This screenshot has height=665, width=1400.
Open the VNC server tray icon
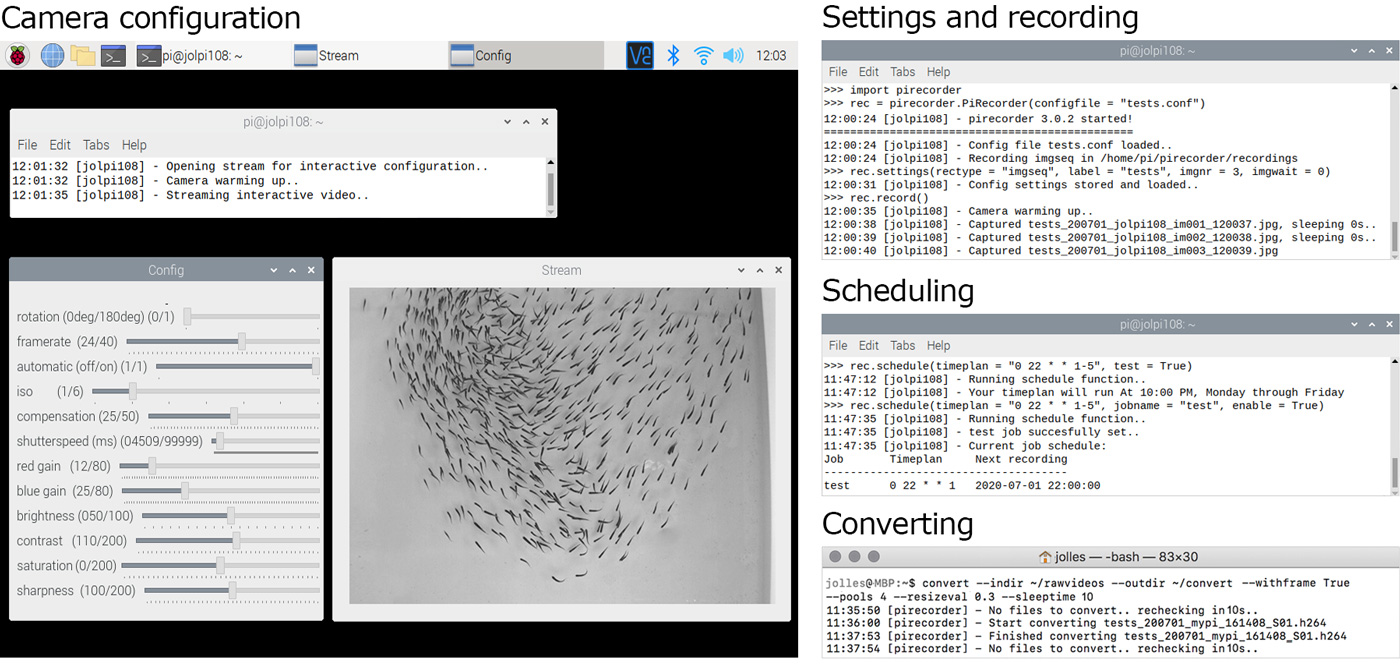[x=640, y=56]
